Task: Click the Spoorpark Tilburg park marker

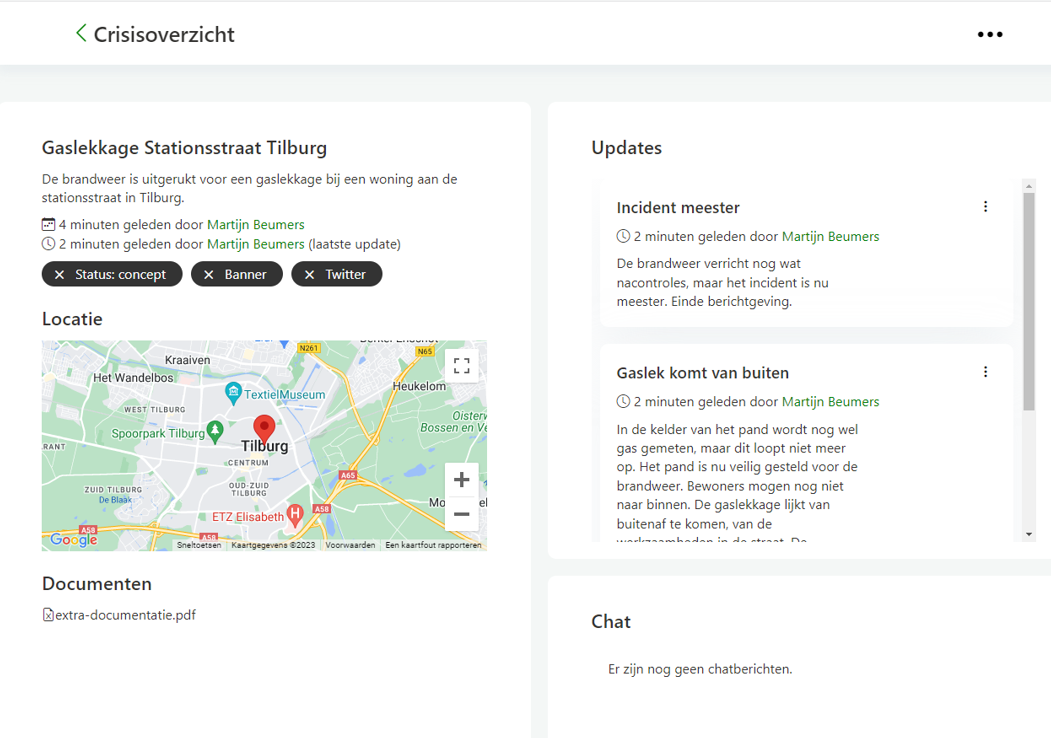Action: tap(214, 431)
